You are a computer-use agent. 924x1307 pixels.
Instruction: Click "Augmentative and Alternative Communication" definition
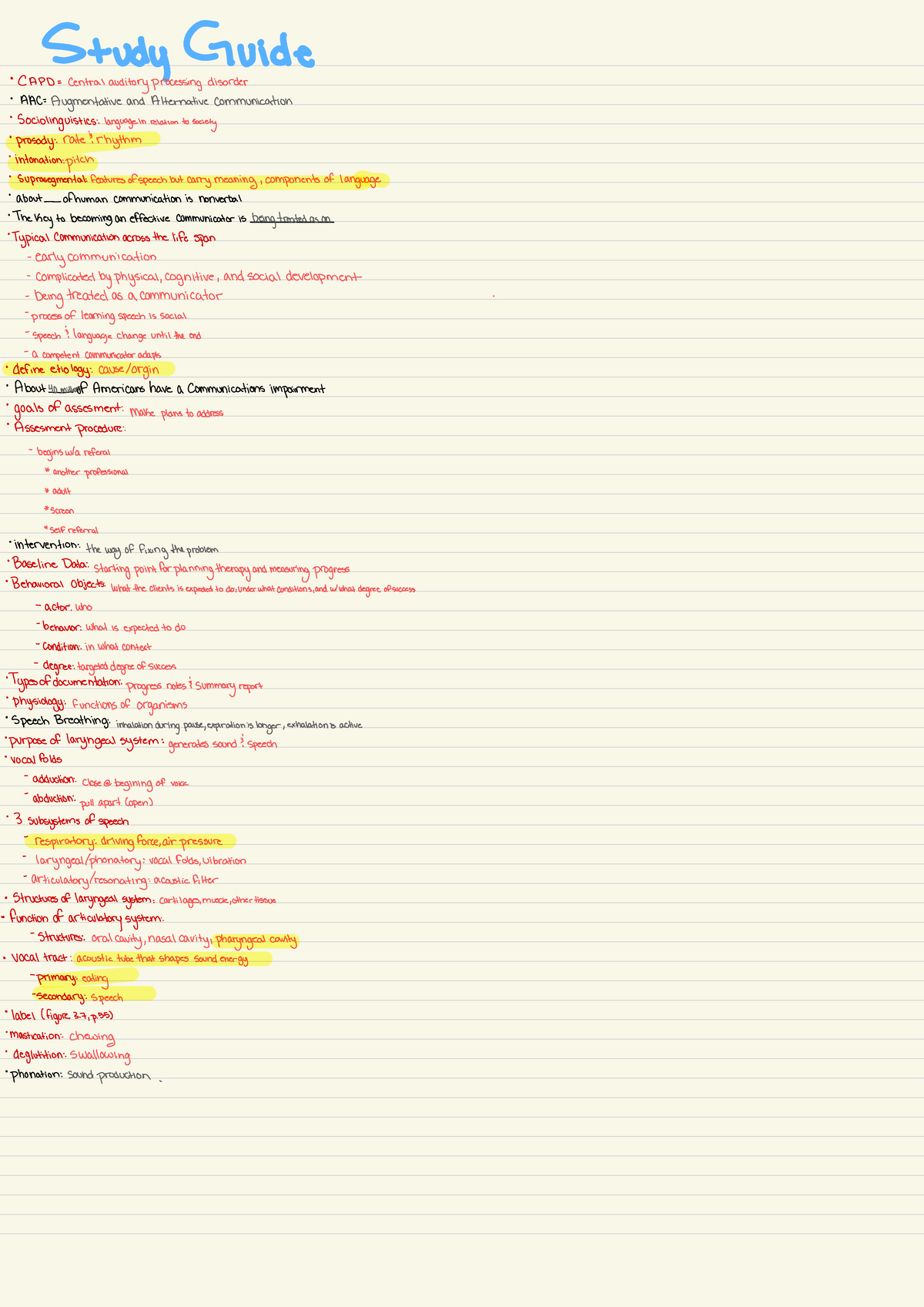(x=172, y=102)
